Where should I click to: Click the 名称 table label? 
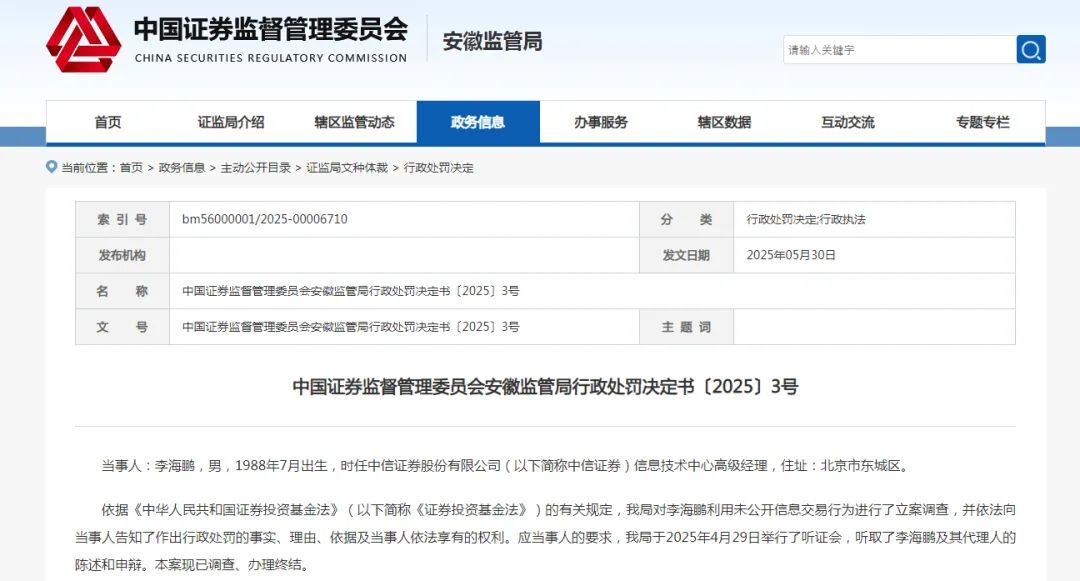click(123, 291)
